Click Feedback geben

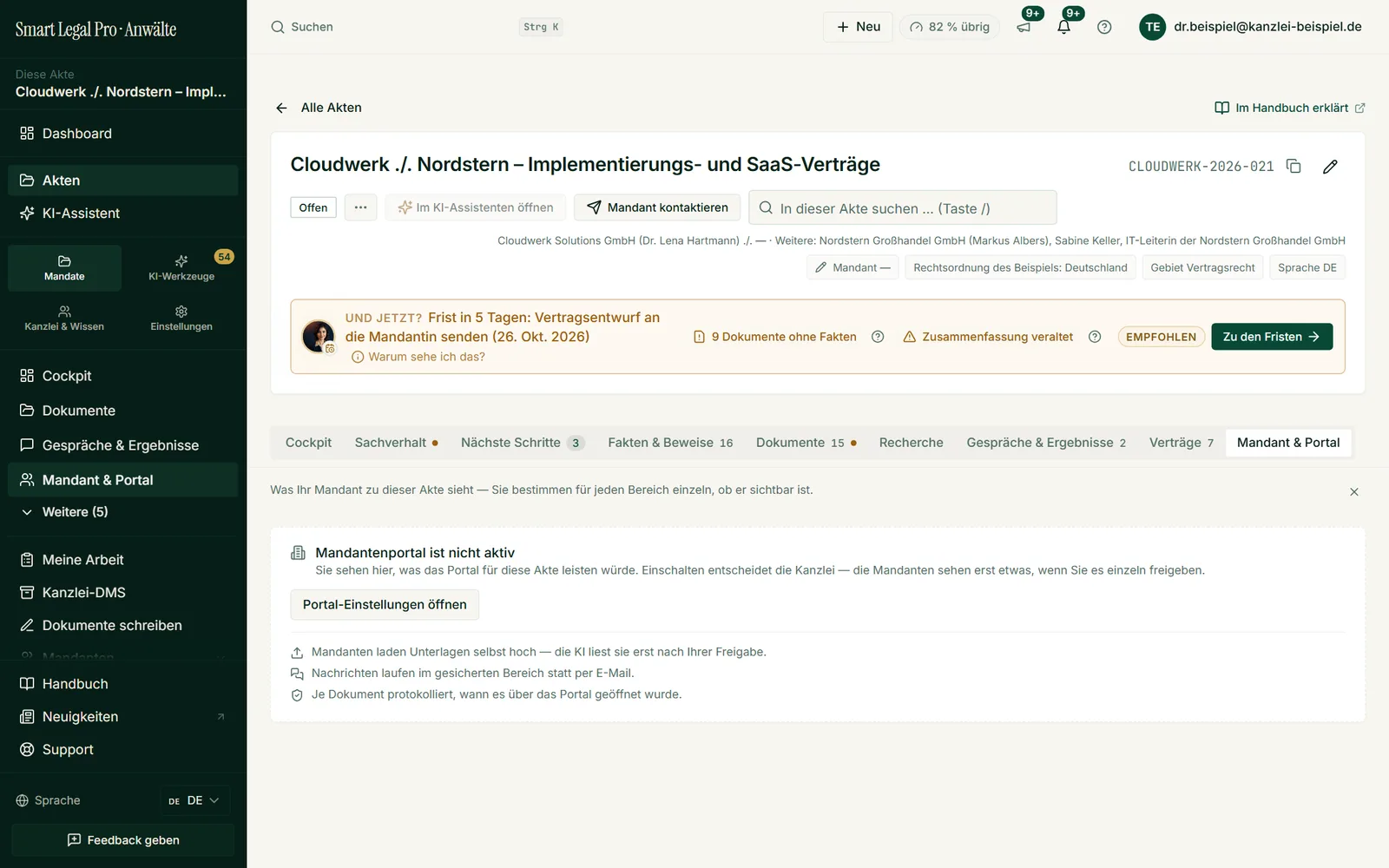click(x=122, y=840)
